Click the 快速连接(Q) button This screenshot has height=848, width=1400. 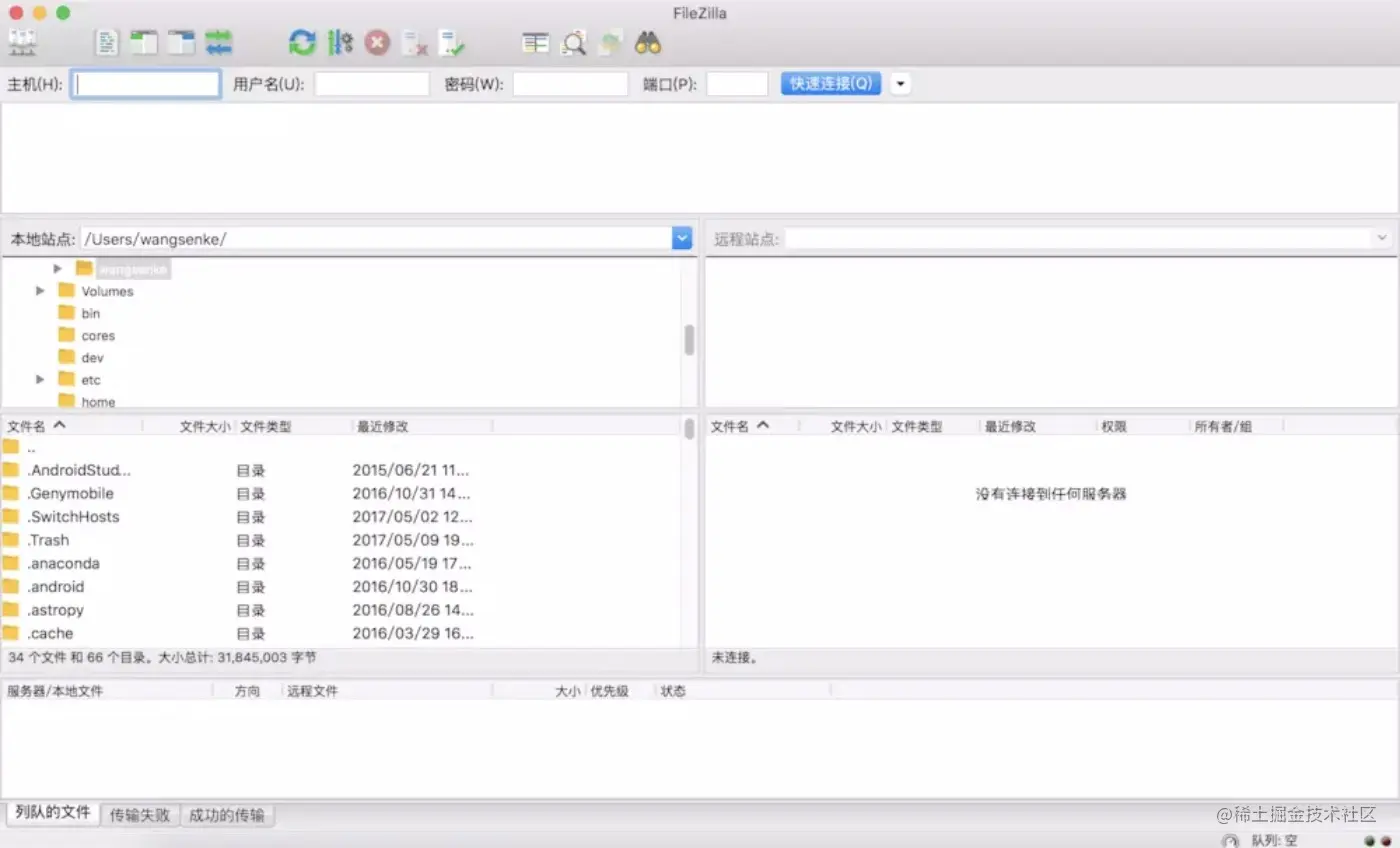[x=831, y=84]
